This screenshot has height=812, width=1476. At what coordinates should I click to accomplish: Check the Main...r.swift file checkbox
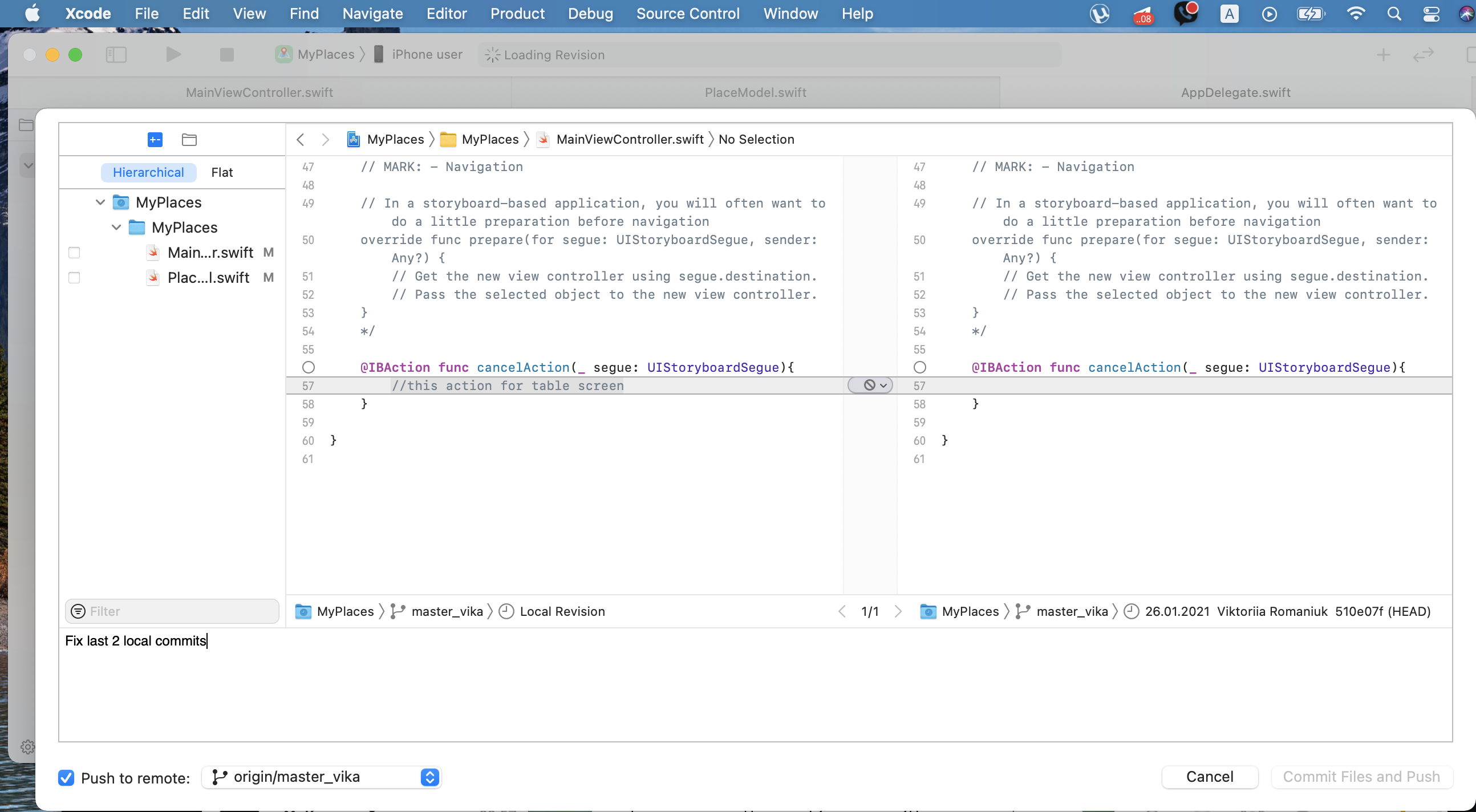pyautogui.click(x=74, y=253)
